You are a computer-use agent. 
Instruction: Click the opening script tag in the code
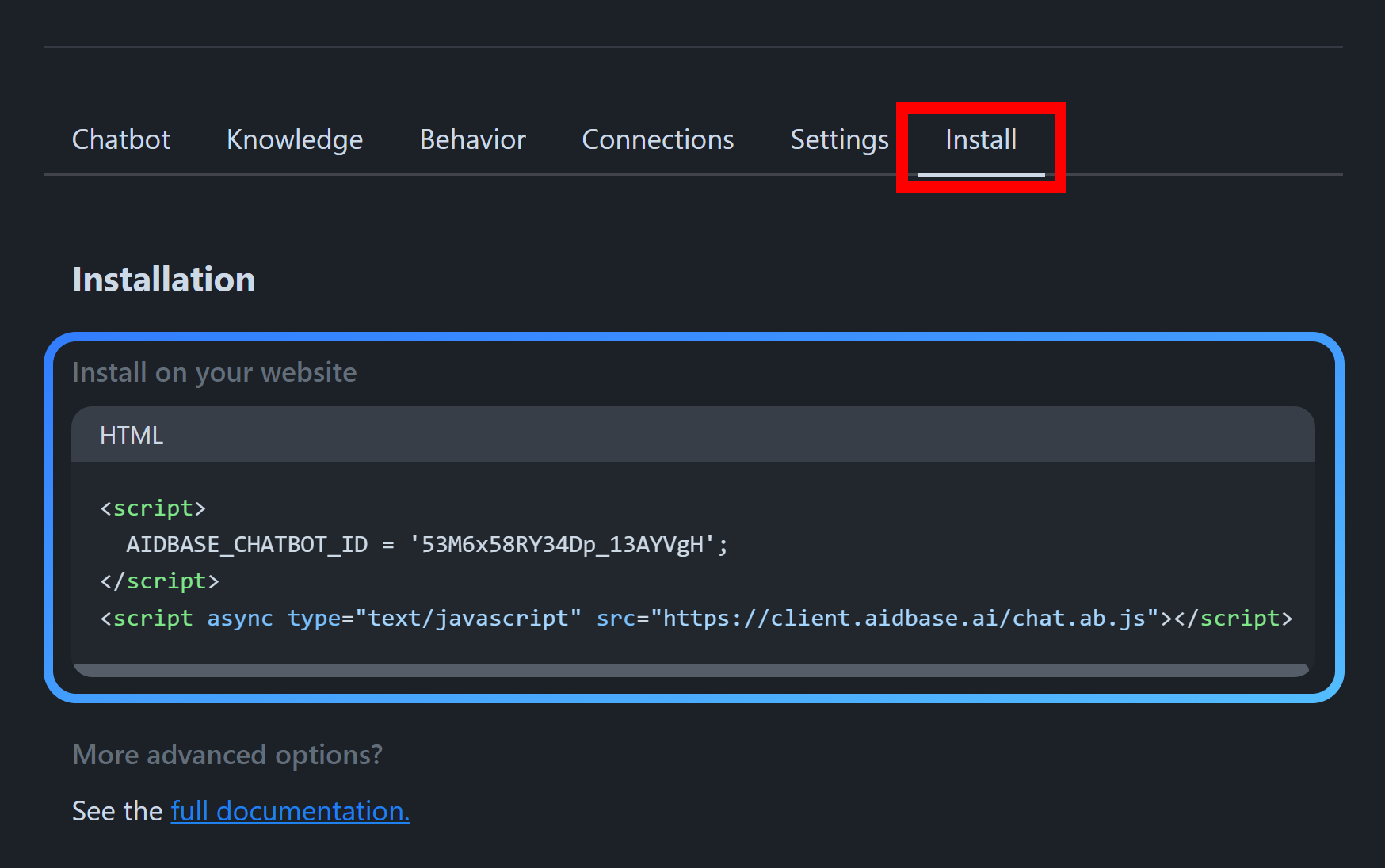coord(152,508)
